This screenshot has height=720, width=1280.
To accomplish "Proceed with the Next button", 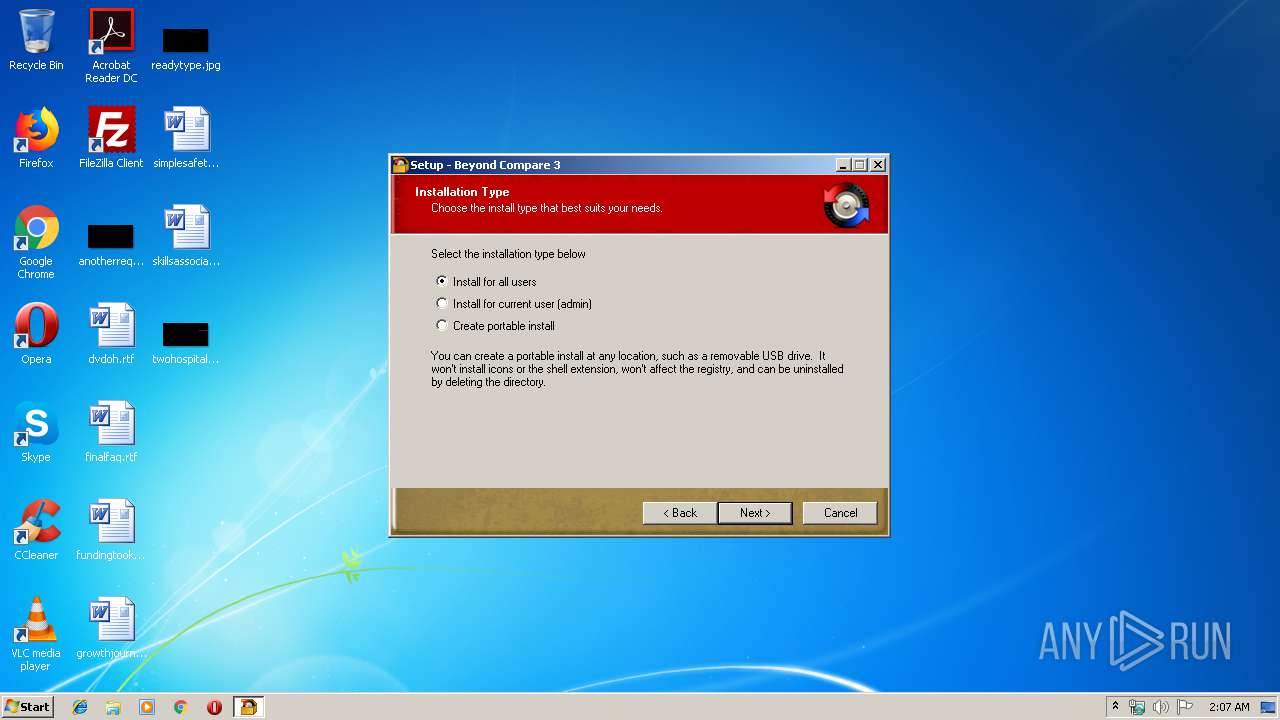I will (755, 513).
